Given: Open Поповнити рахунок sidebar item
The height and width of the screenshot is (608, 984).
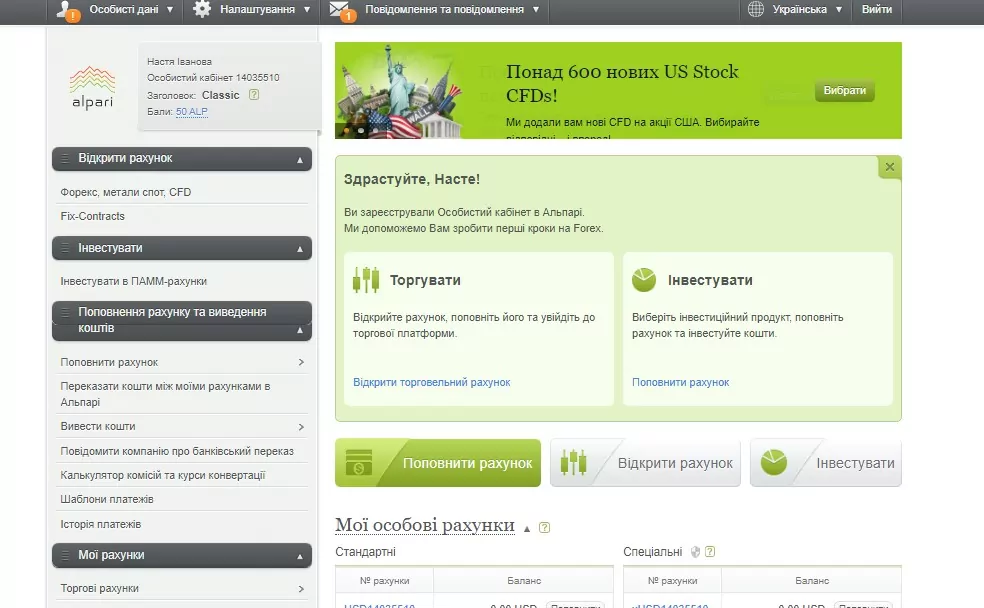Looking at the screenshot, I should 183,362.
